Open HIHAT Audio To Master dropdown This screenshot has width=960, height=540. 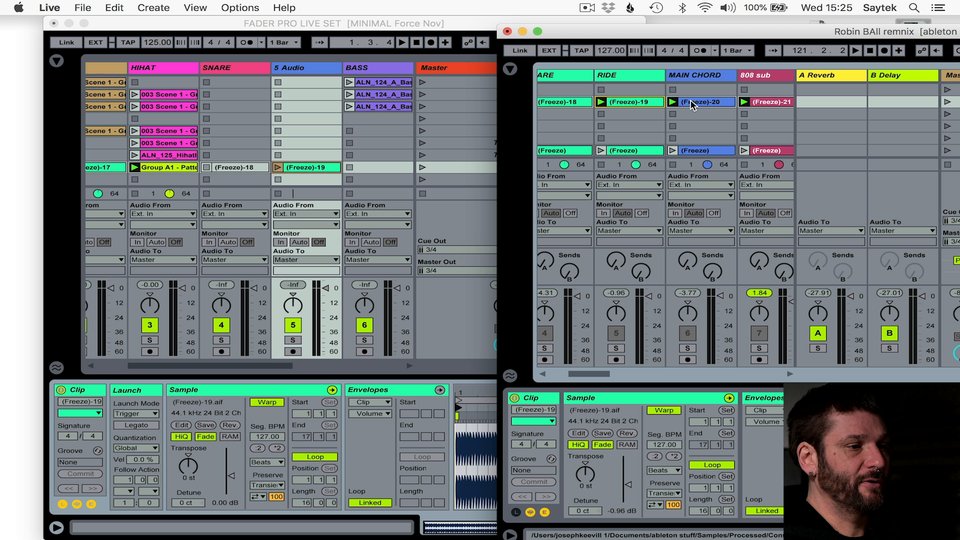(x=163, y=260)
